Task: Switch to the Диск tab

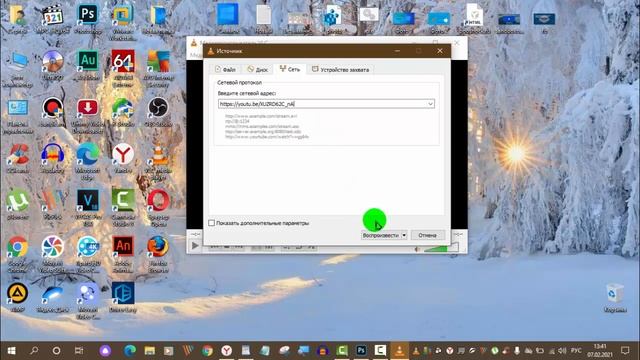Action: [258, 69]
